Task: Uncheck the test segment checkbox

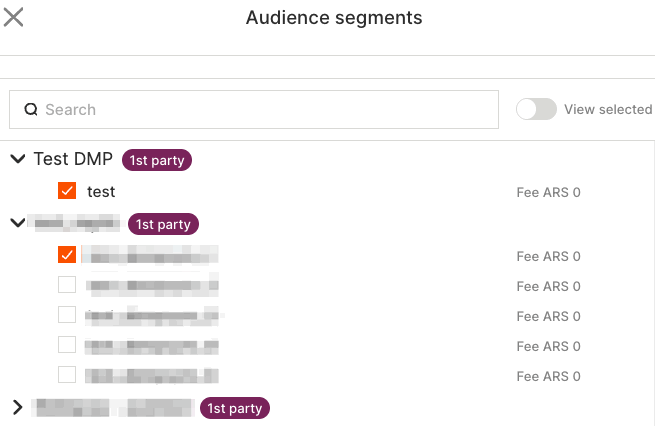Action: pos(67,191)
